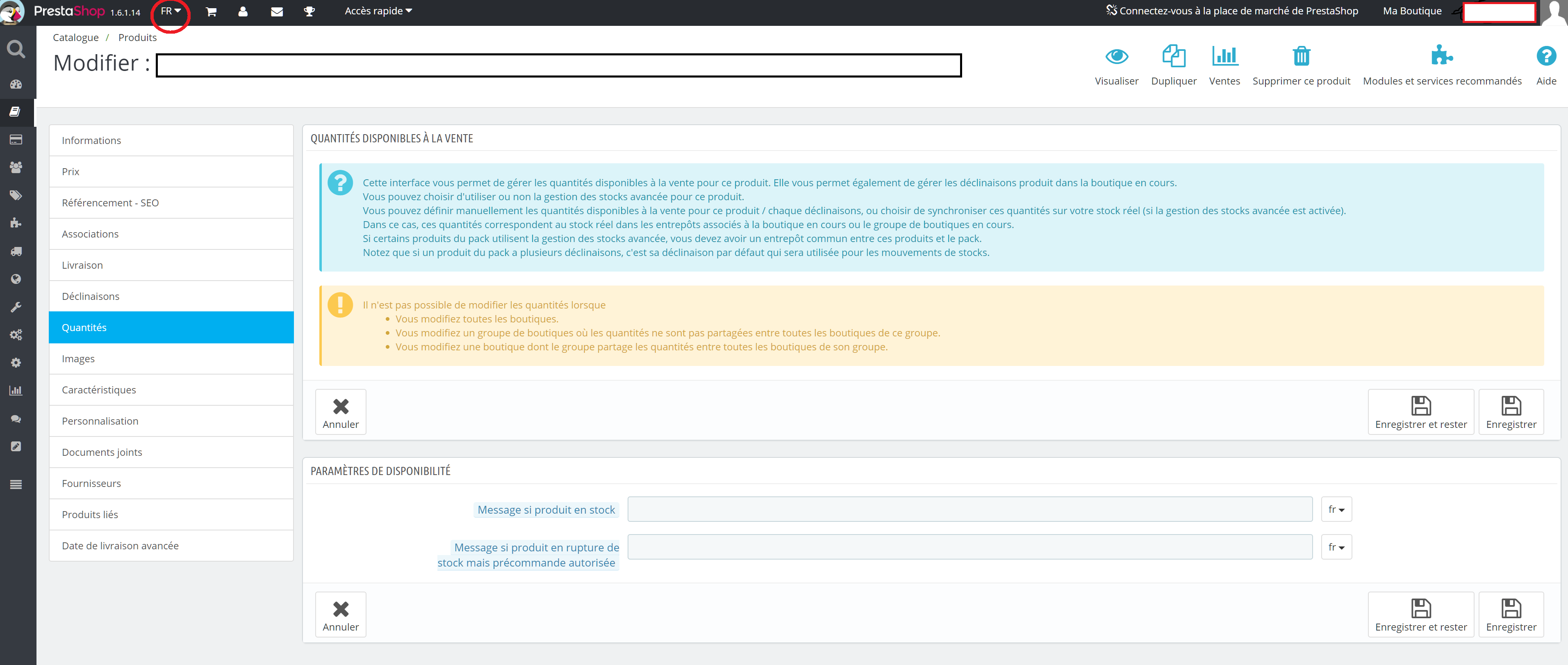The image size is (1568, 665).
Task: Open the Ventes sales chart
Action: click(1225, 65)
